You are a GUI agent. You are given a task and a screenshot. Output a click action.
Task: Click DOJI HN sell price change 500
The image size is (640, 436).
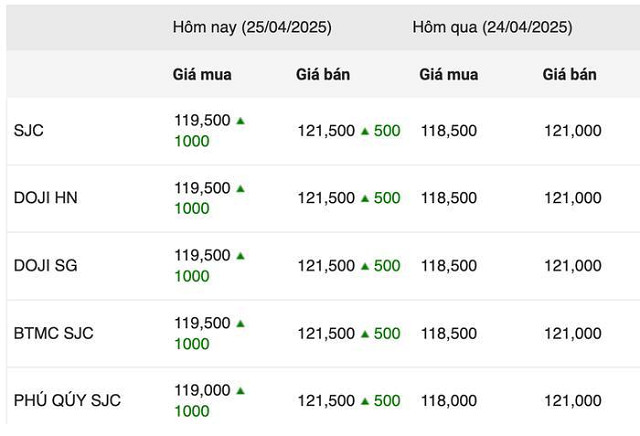tap(387, 198)
